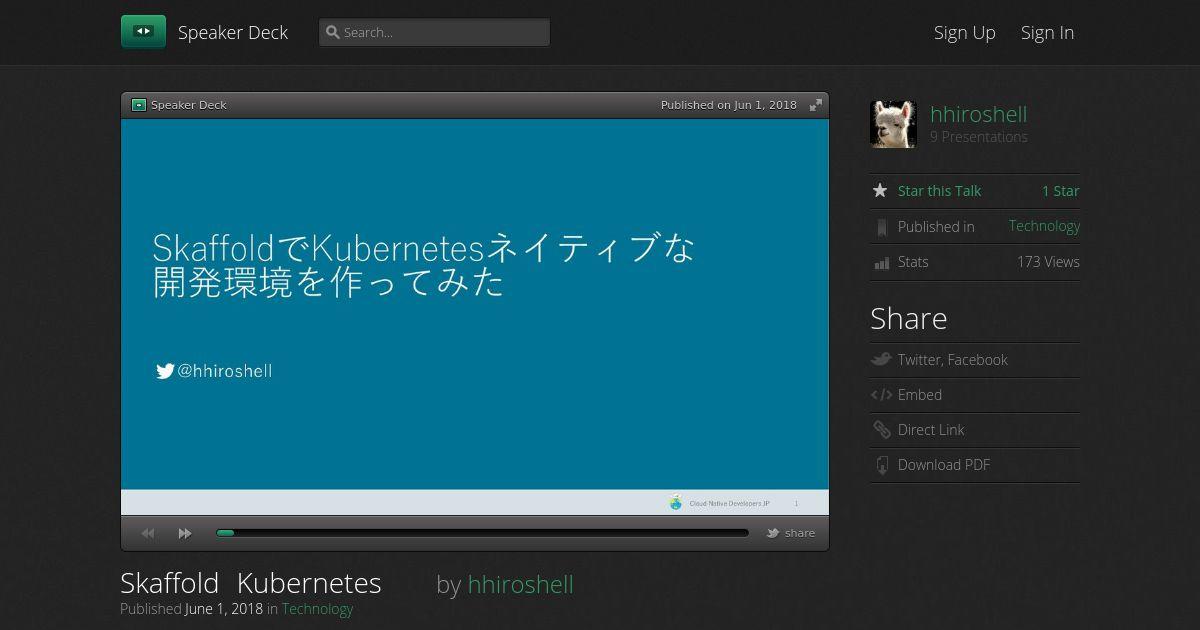Click the Skaffold Kubernetes talk title
The height and width of the screenshot is (630, 1200).
coord(251,583)
